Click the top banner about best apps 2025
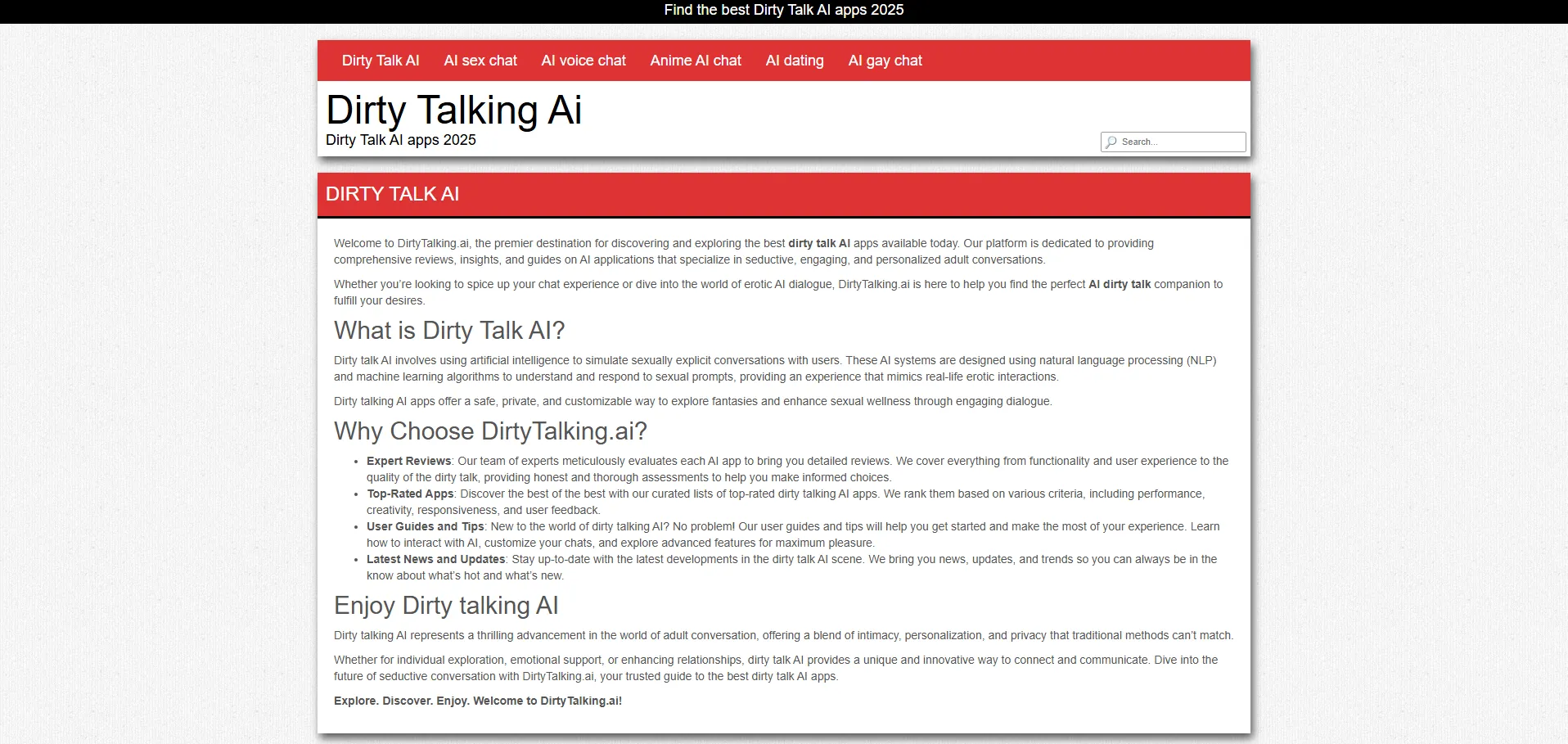 click(783, 11)
